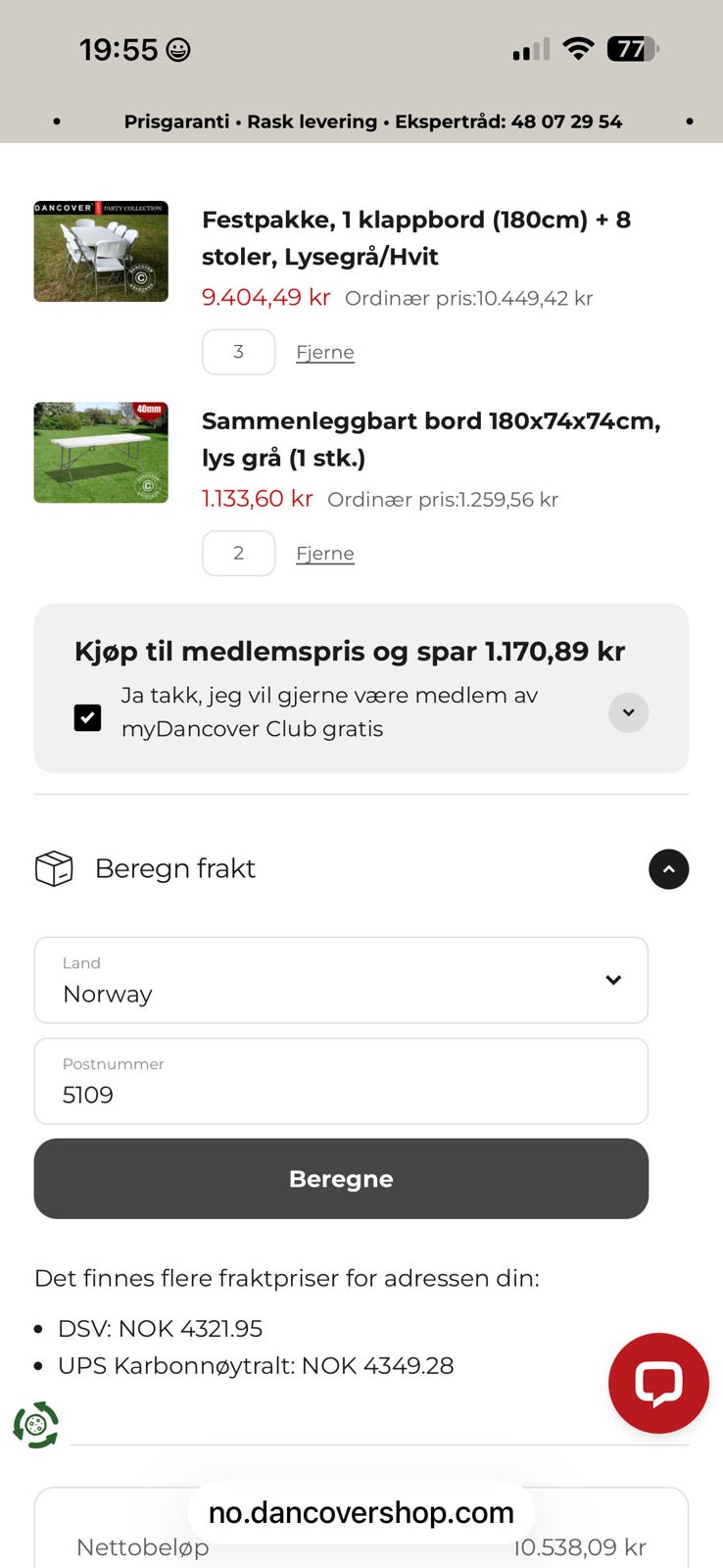Open the Land country dropdown

click(x=341, y=980)
